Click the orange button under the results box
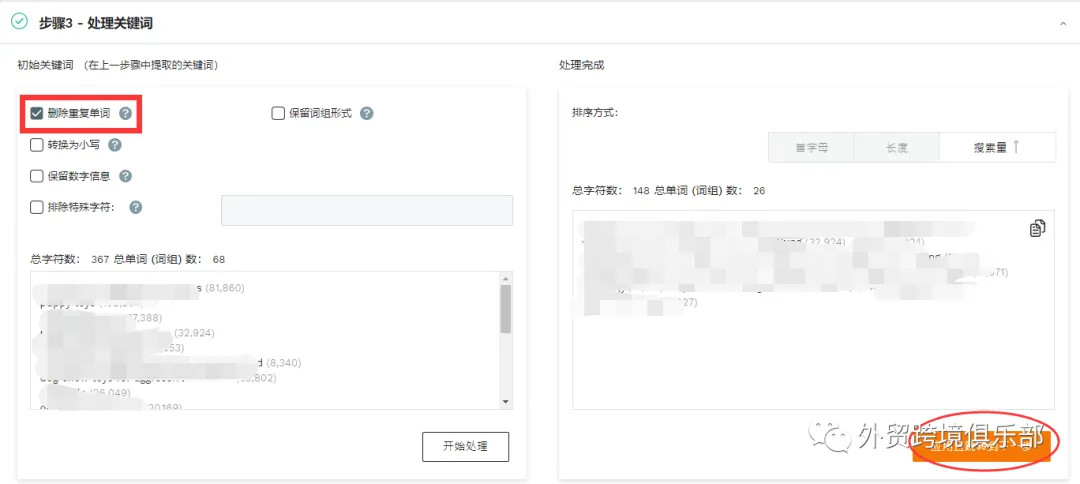This screenshot has width=1080, height=484. pyautogui.click(x=982, y=446)
